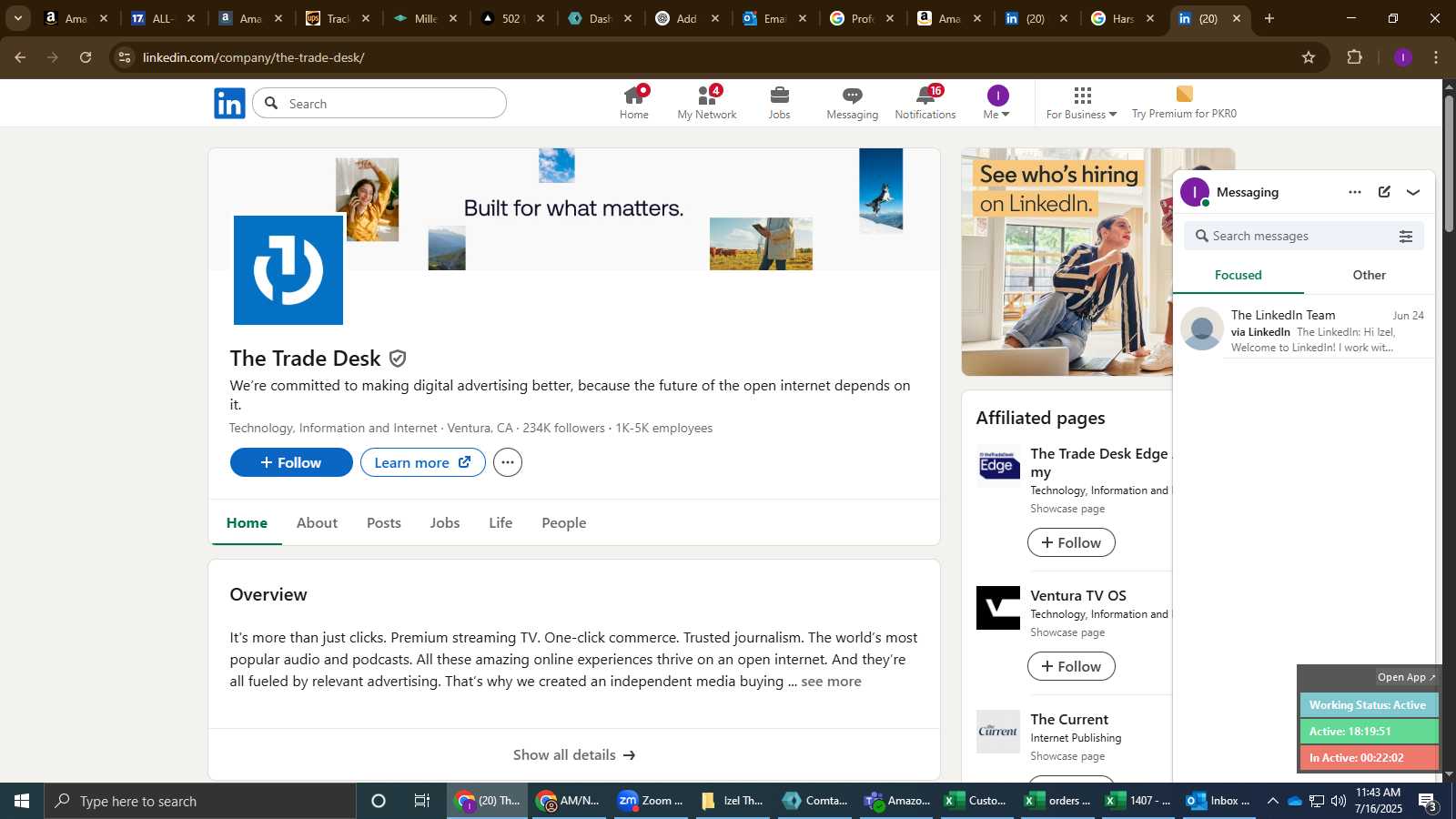This screenshot has width=1456, height=819.
Task: Open the Chrome Extensions puzzle icon
Action: [x=1355, y=57]
